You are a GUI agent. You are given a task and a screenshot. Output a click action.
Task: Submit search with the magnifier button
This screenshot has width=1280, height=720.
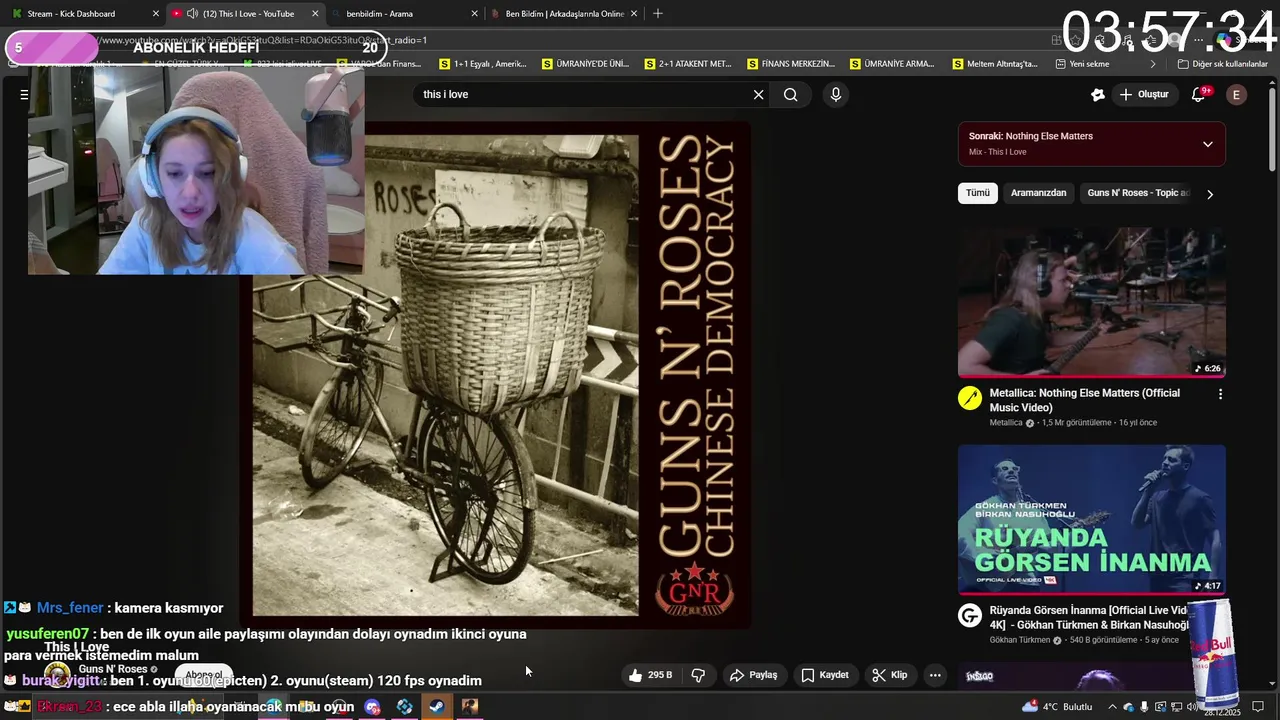(790, 94)
